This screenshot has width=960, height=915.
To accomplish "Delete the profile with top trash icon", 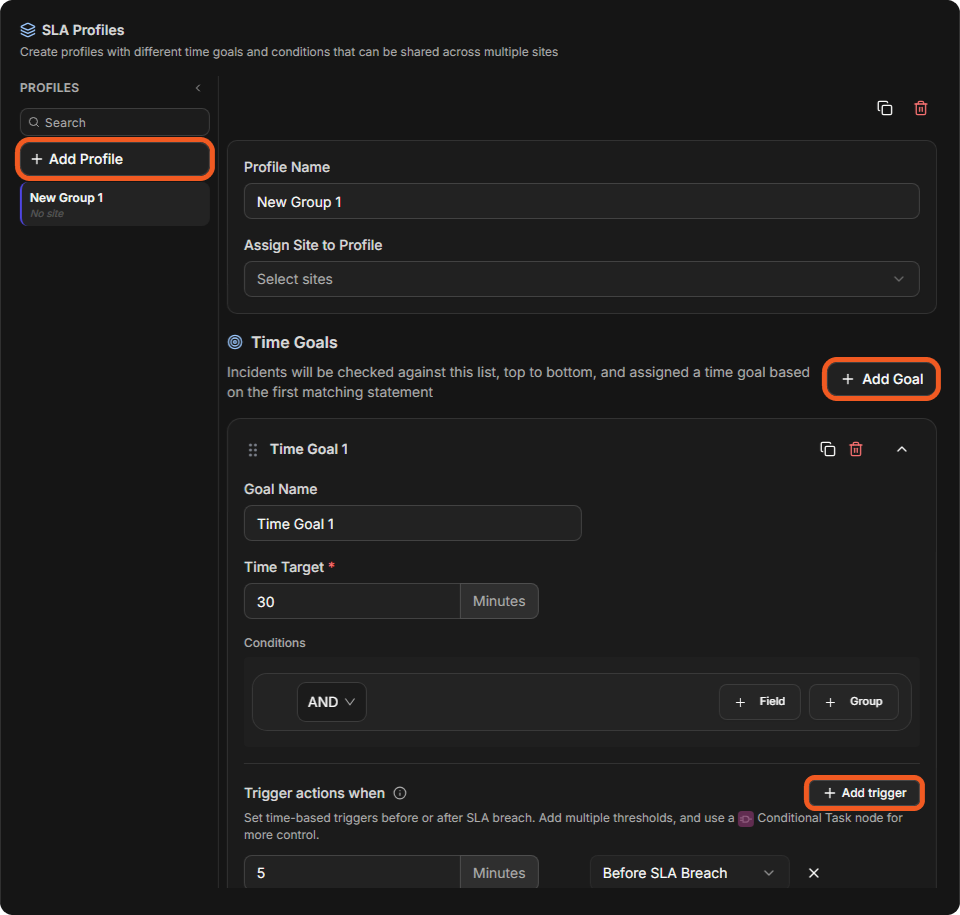I will click(920, 108).
